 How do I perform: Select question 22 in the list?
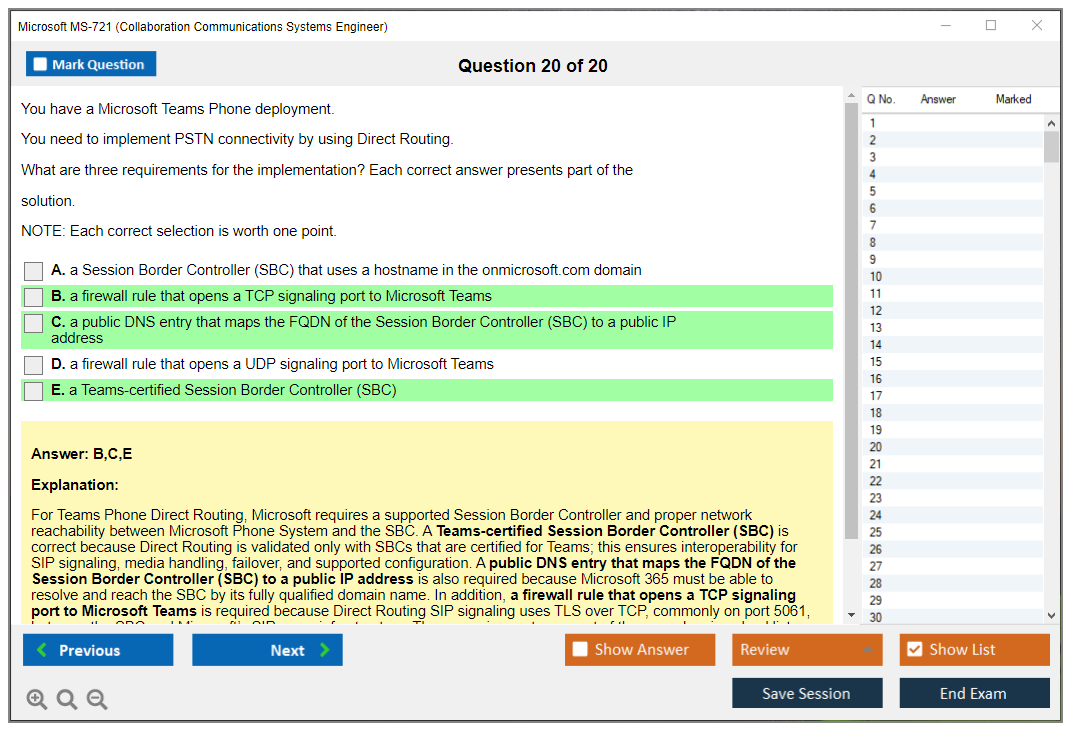pyautogui.click(x=953, y=481)
